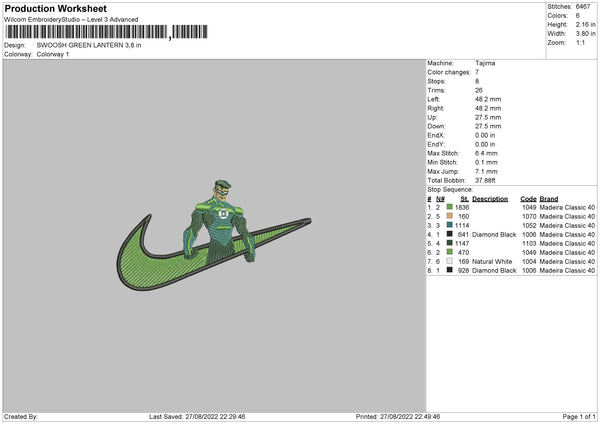Click the Stitches count '6467'
The width and height of the screenshot is (600, 424).
point(583,7)
